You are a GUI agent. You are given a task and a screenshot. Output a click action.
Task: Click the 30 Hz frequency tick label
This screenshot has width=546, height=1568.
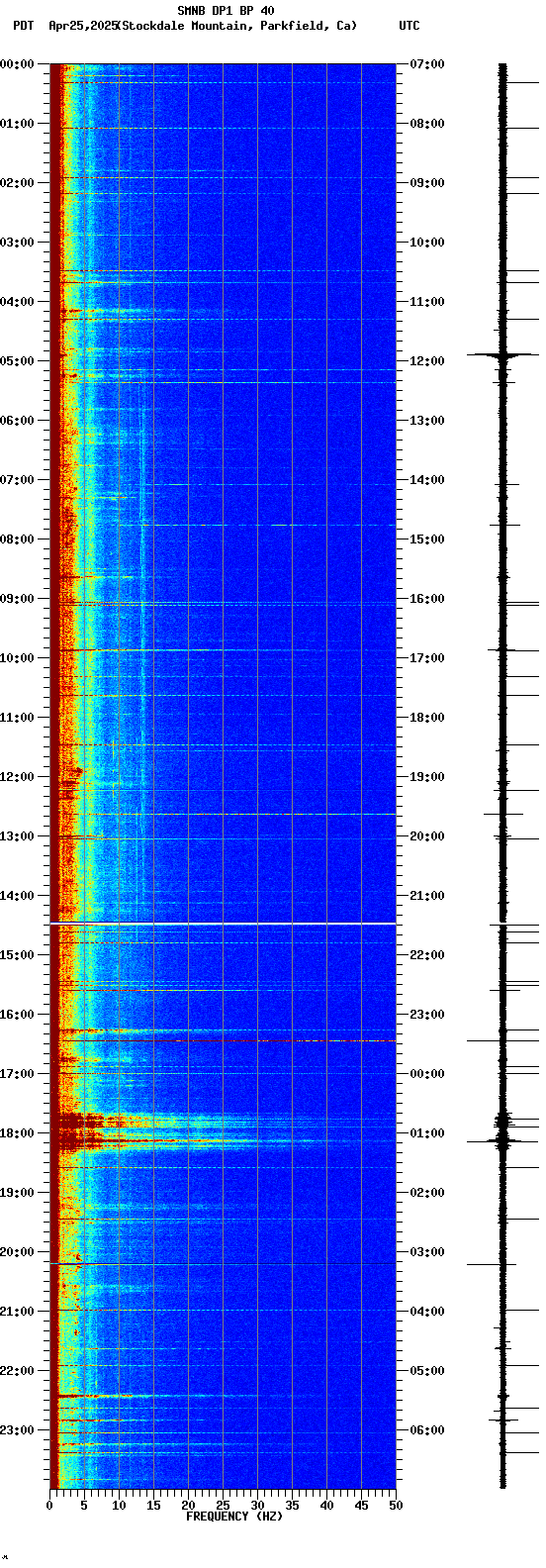coord(257,1506)
